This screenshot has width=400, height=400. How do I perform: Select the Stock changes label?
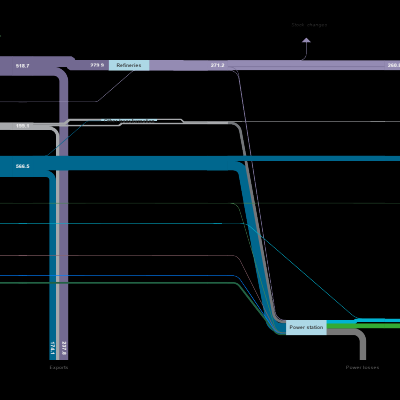click(309, 25)
